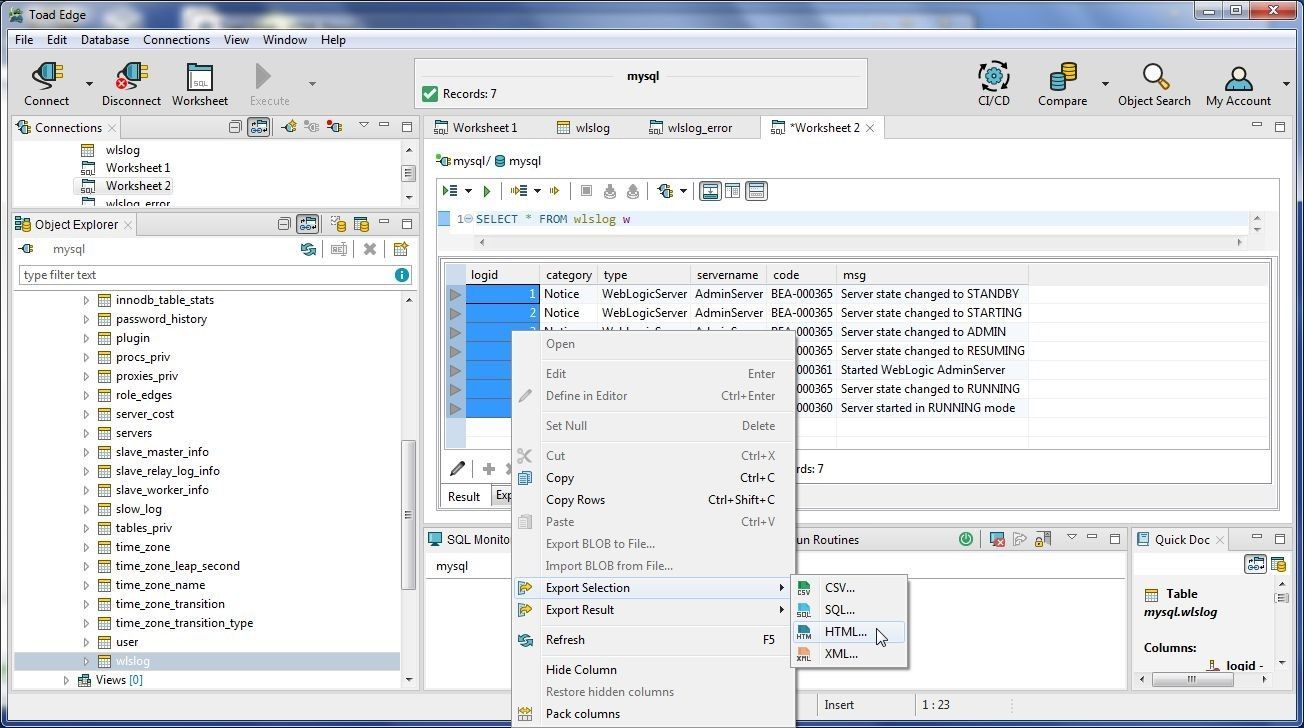
Task: Toggle Link with Editor in Connections panel
Action: [259, 127]
